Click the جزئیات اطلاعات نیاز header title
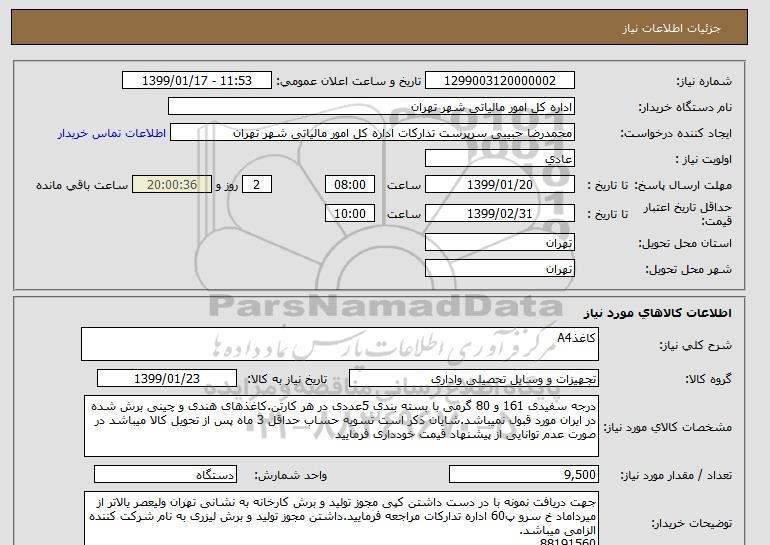 671,28
